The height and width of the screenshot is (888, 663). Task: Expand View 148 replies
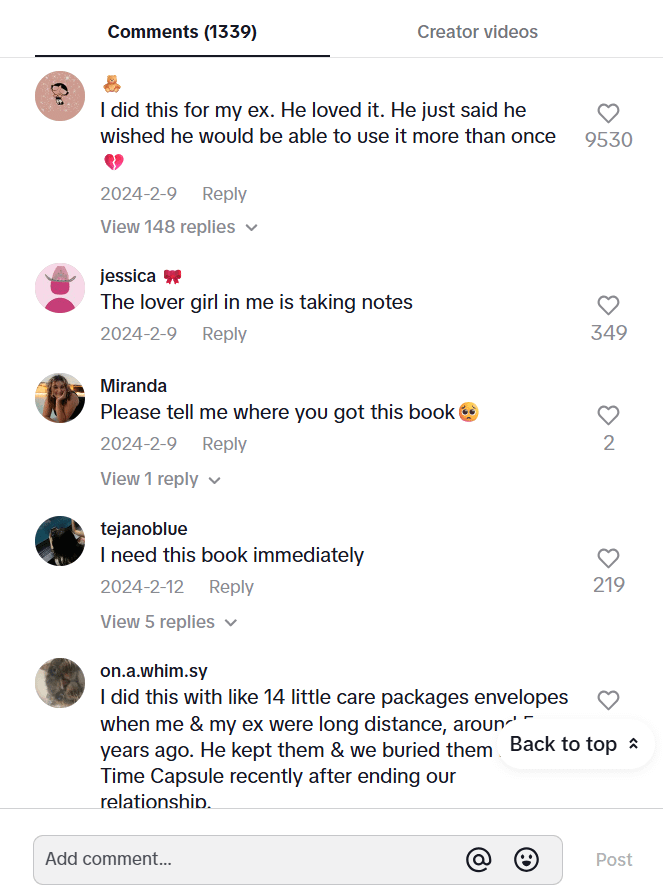tap(179, 227)
